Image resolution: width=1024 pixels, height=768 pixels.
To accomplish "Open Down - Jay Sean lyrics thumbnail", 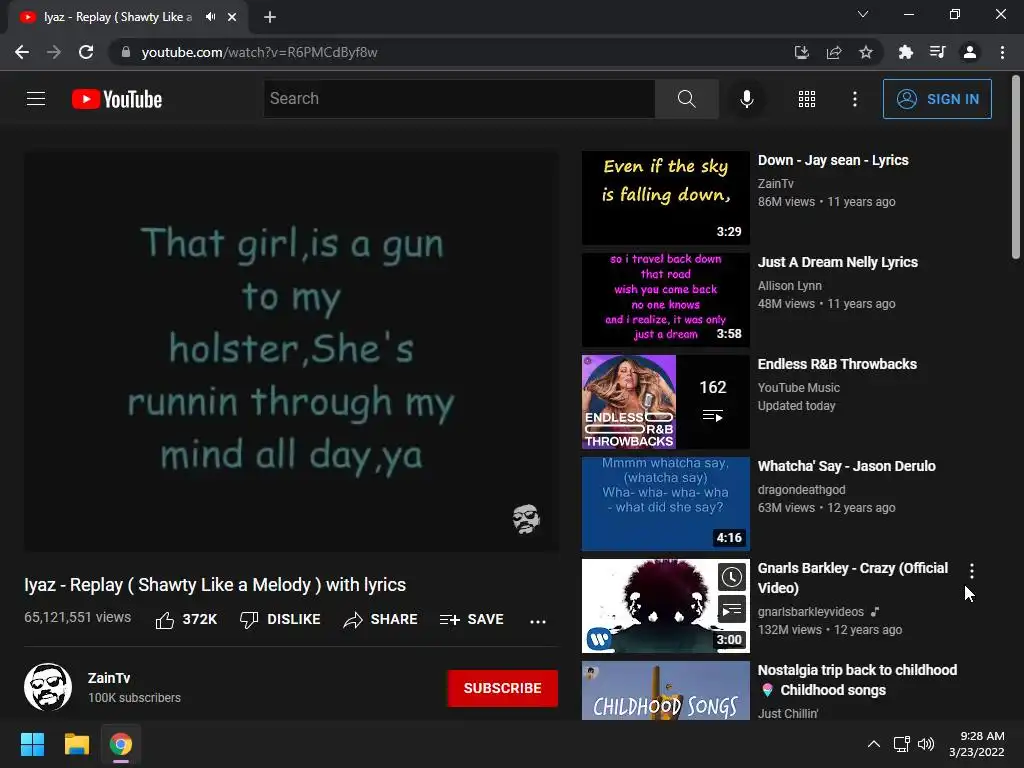I will click(x=665, y=198).
